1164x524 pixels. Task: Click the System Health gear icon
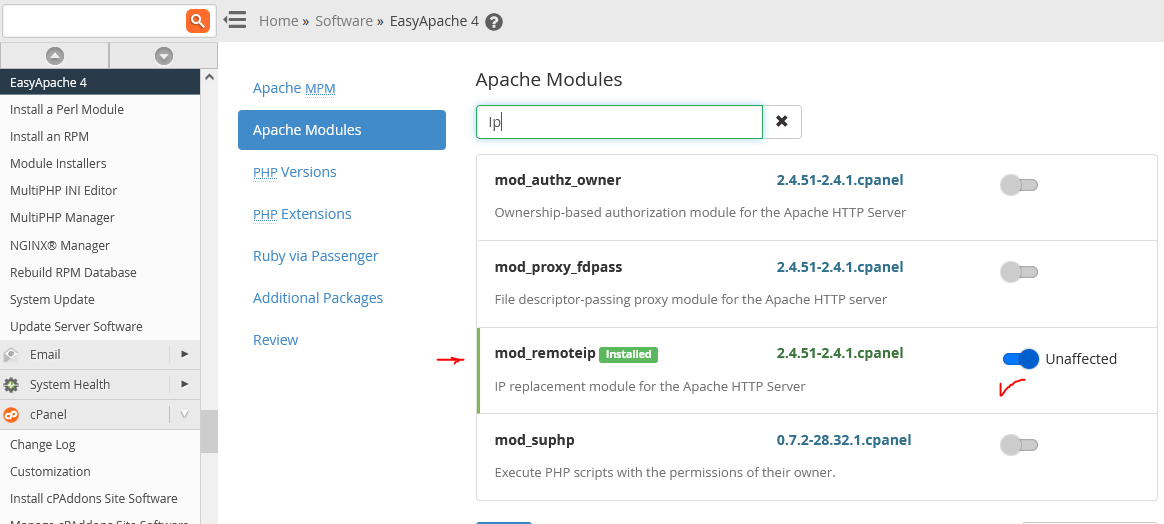click(11, 384)
